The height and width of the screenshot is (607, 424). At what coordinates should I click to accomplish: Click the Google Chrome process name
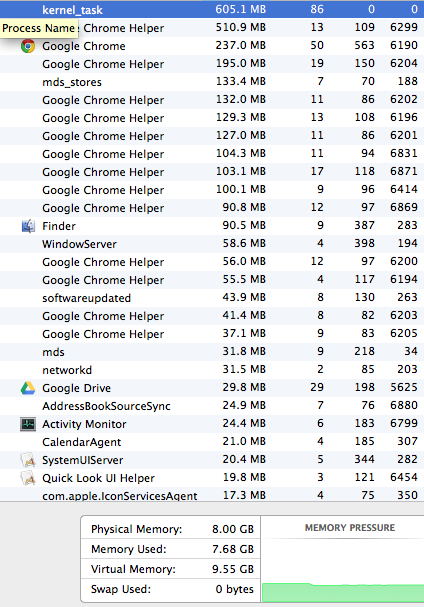[84, 46]
